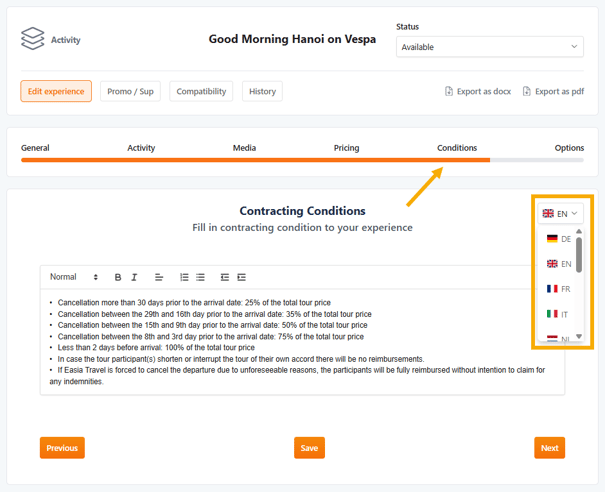Image resolution: width=605 pixels, height=492 pixels.
Task: Choose FR French from language list
Action: coord(558,289)
